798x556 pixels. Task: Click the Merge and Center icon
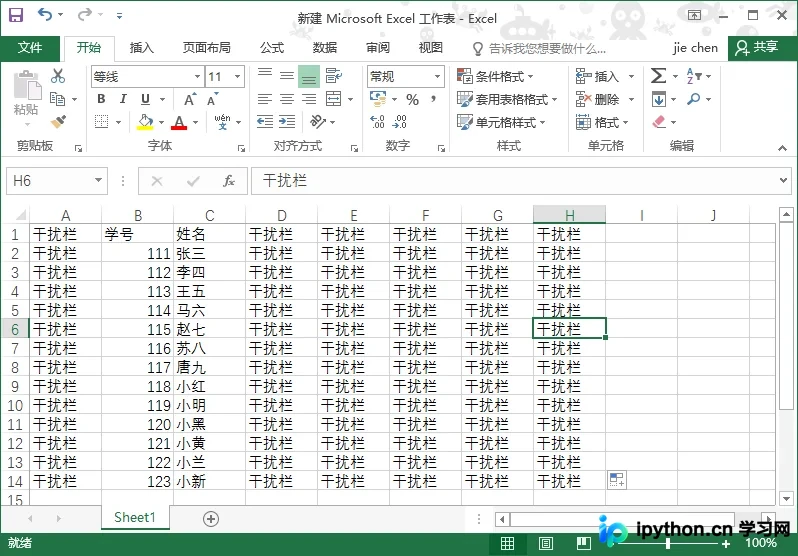coord(334,99)
